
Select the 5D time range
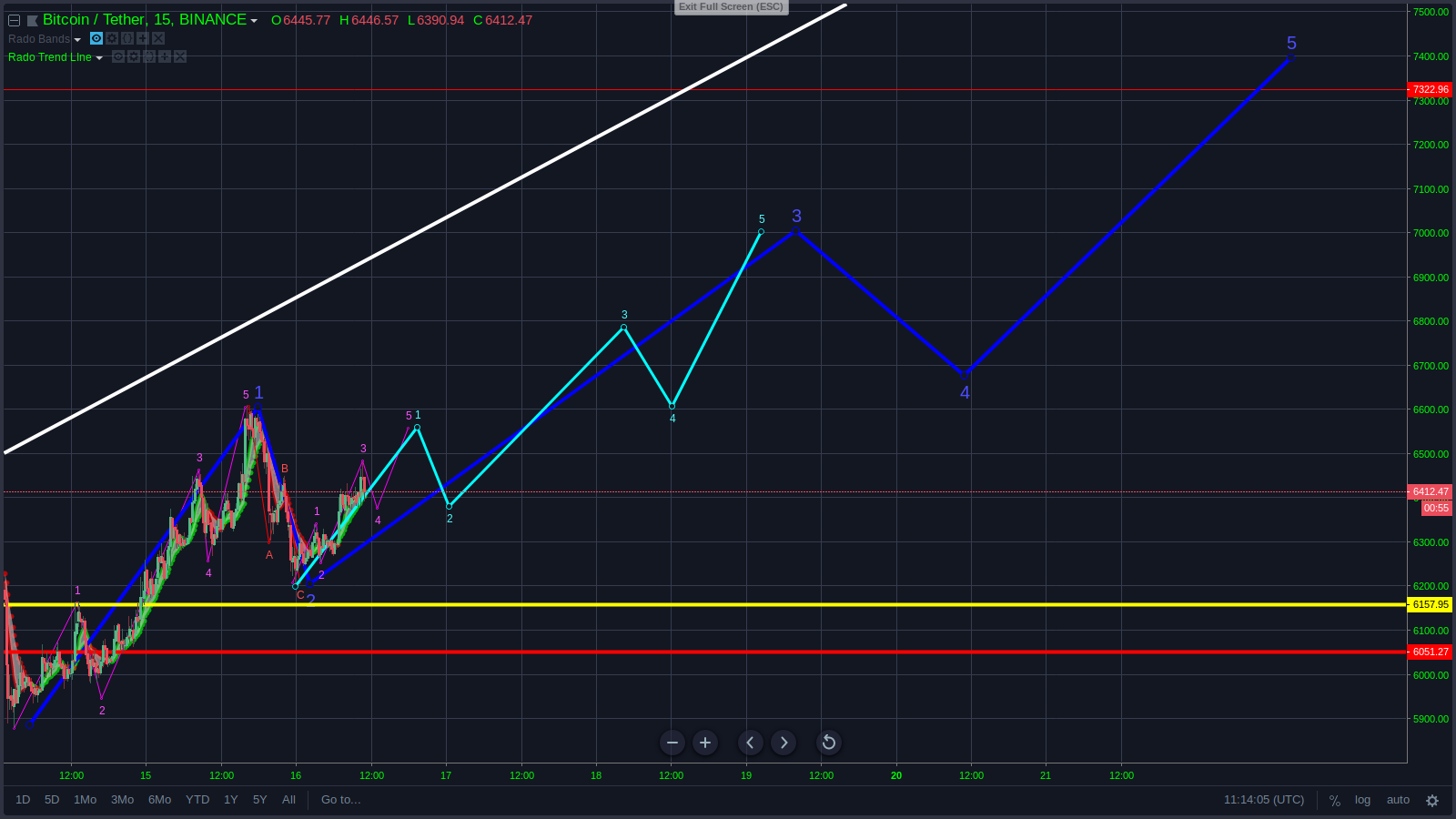point(52,800)
